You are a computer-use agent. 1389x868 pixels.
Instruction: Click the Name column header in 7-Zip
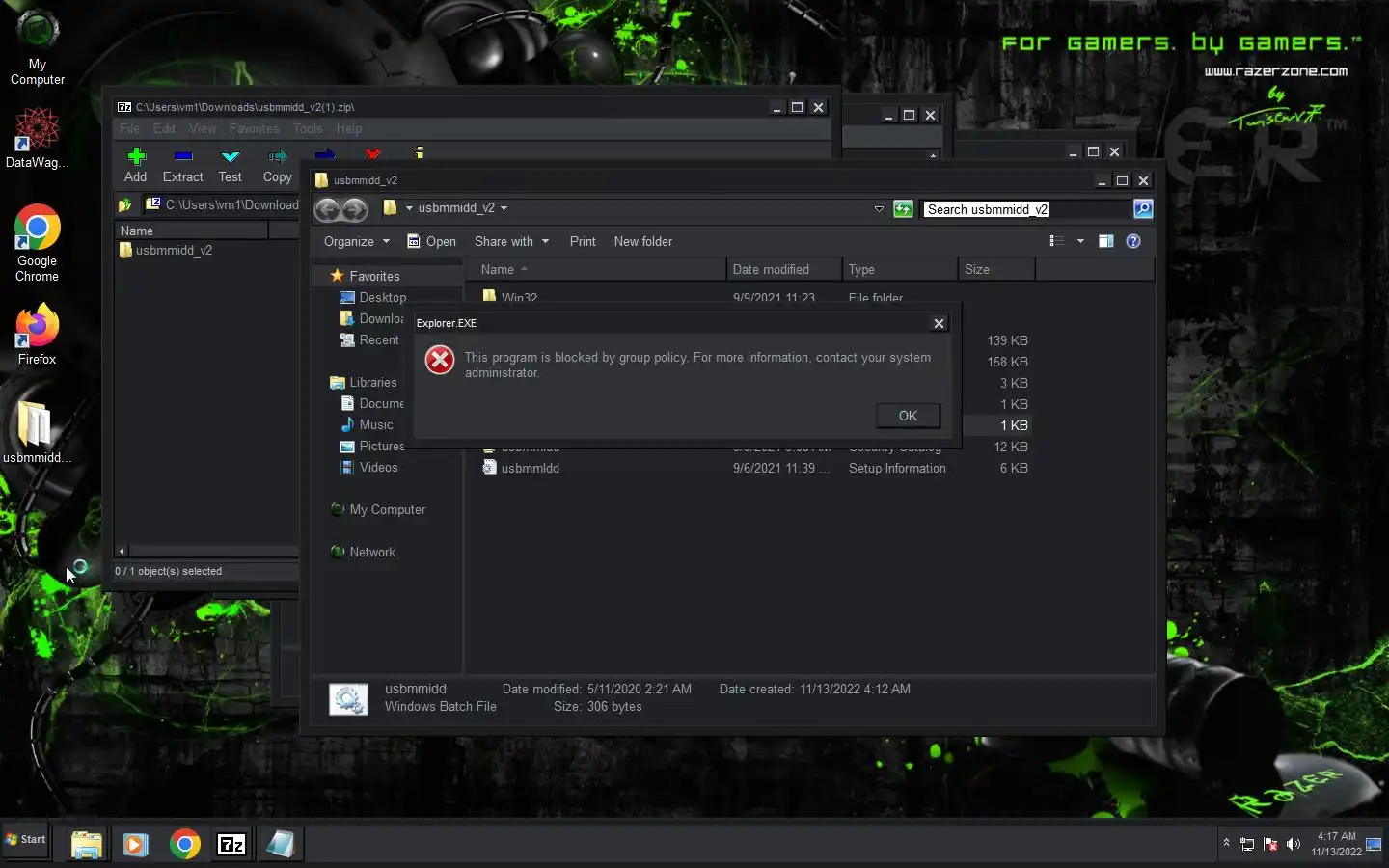(x=192, y=231)
